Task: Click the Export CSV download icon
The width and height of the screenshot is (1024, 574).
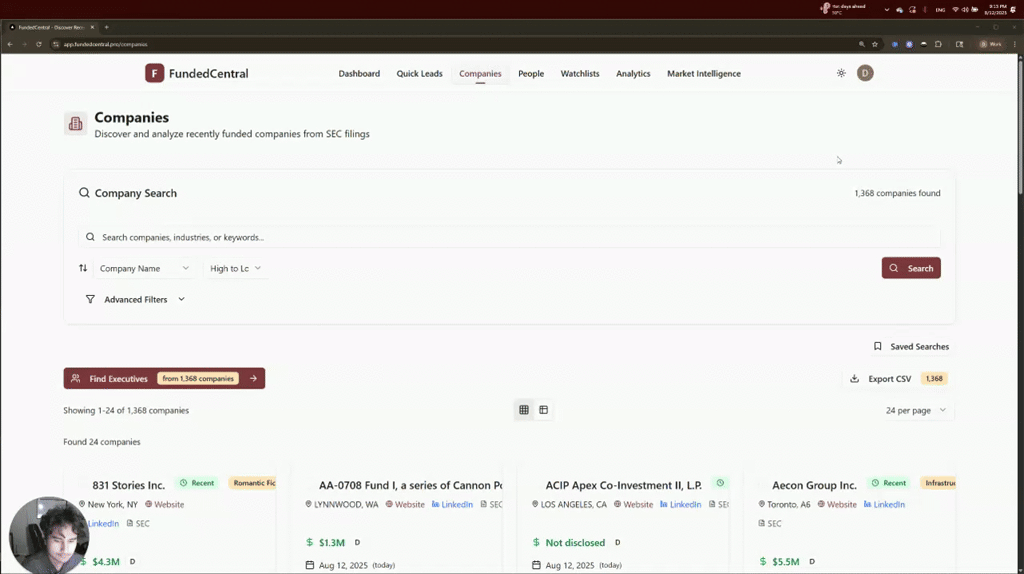Action: (854, 379)
